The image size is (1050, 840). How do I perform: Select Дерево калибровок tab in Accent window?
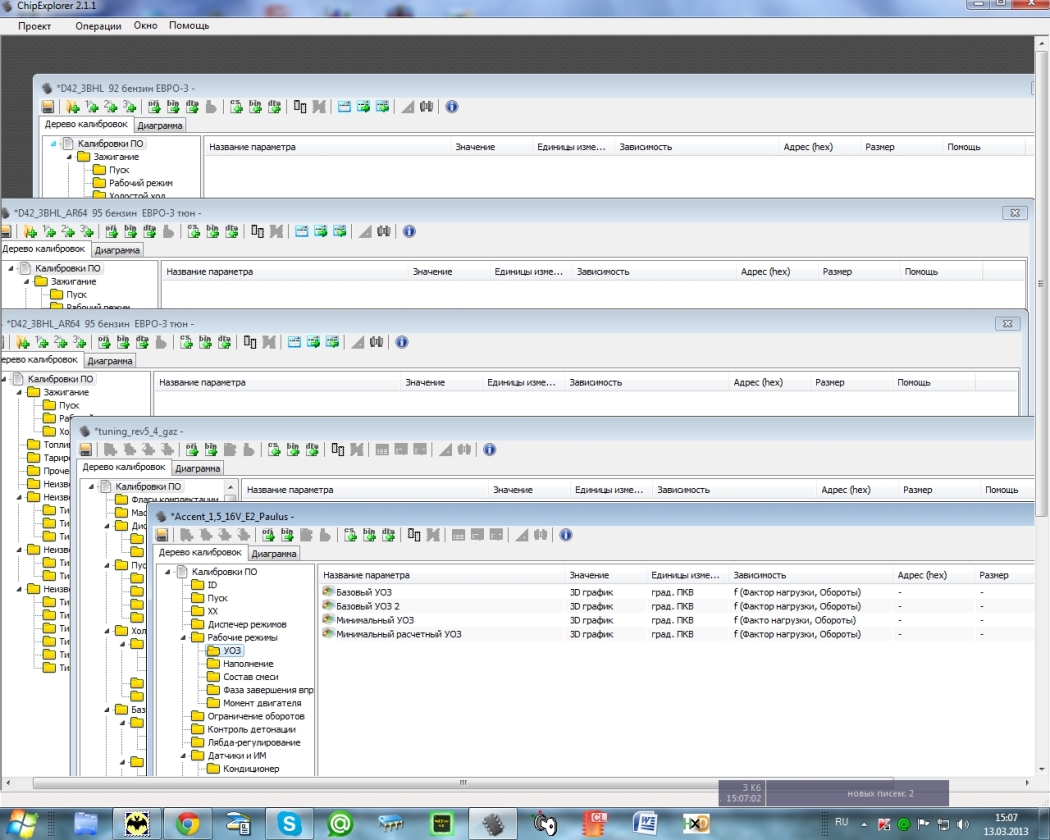(x=200, y=553)
